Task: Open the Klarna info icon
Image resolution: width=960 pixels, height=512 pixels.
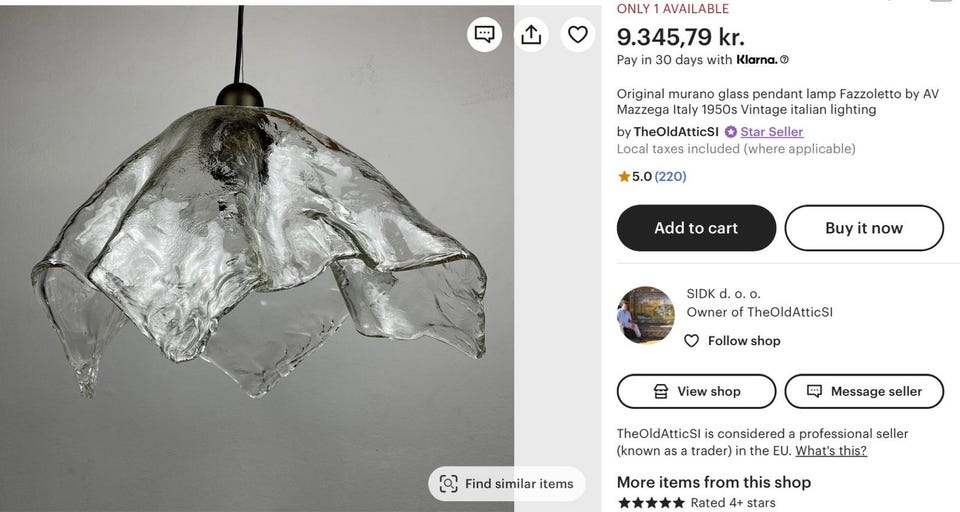Action: tap(784, 60)
